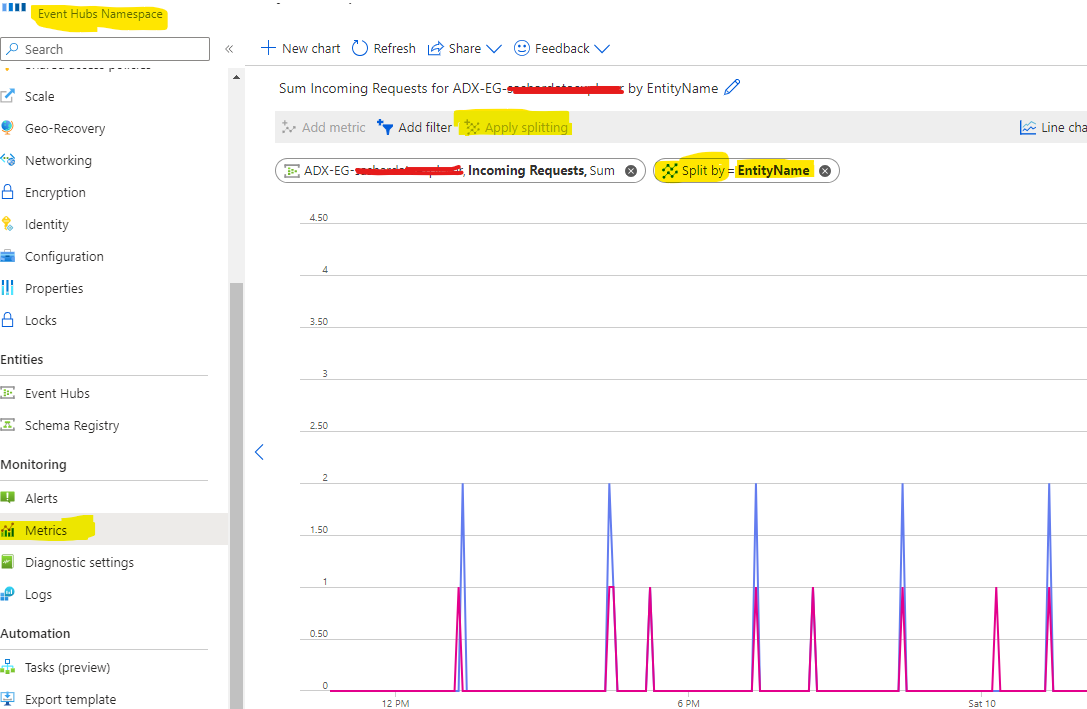Focus the sidebar Search field
Image resolution: width=1087 pixels, height=709 pixels.
pos(105,49)
